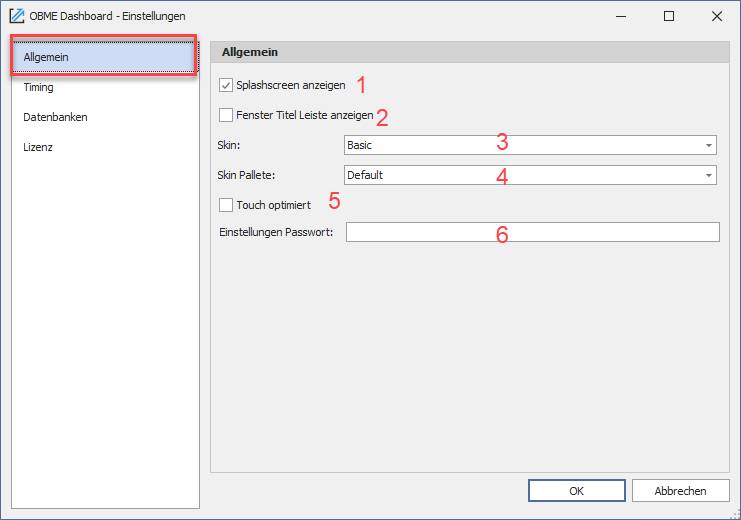Click the Allgemein section header bar
The height and width of the screenshot is (520, 741).
pyautogui.click(x=470, y=52)
